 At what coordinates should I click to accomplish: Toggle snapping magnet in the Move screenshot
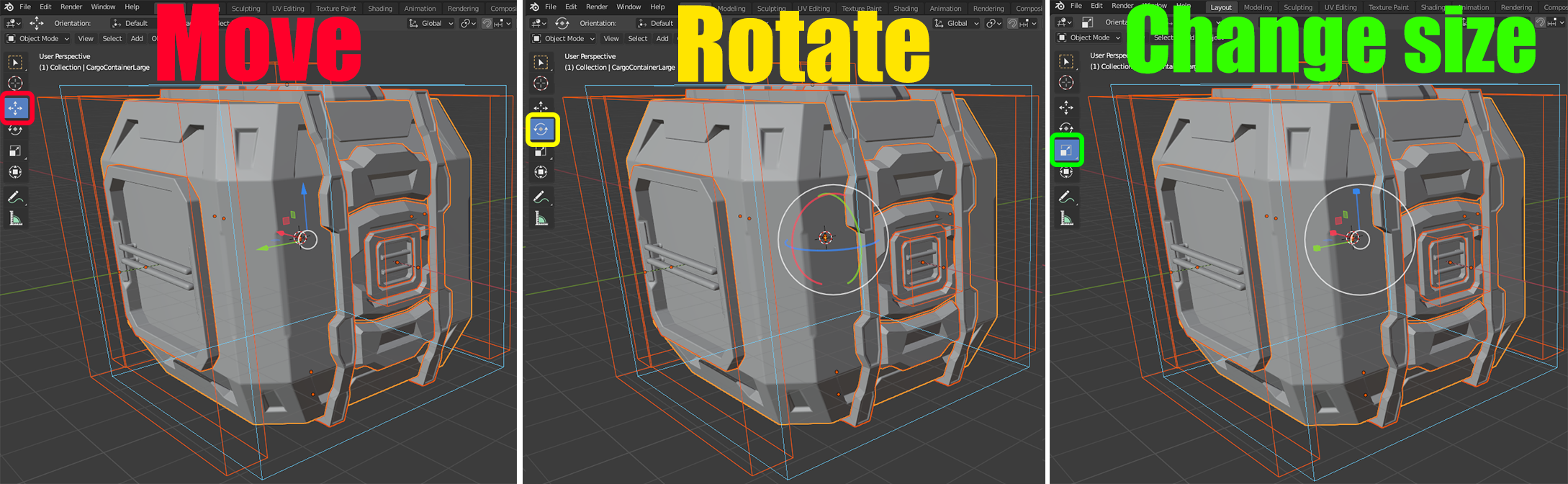(x=487, y=23)
